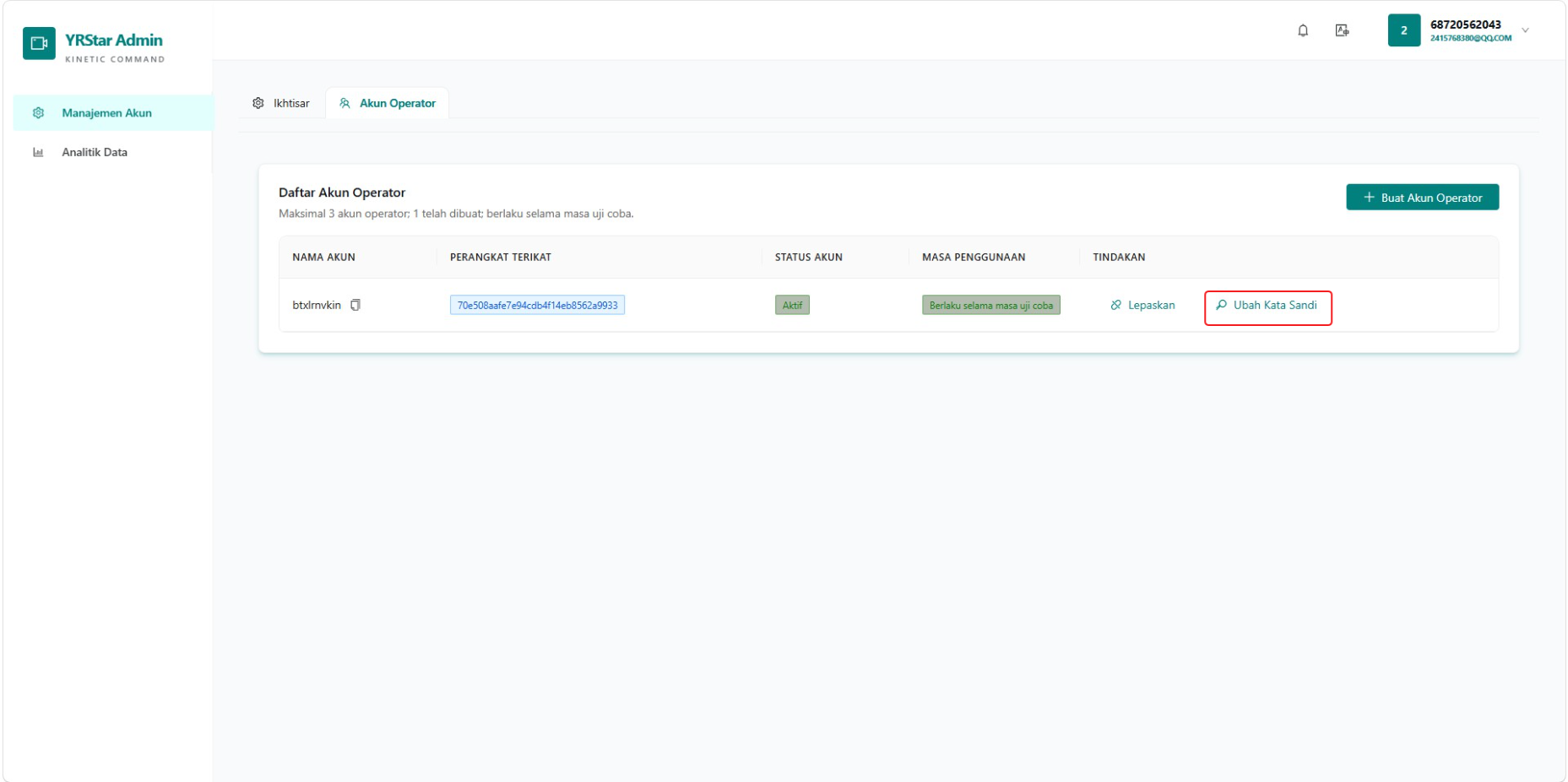Click the YRStar Admin logo icon
Image resolution: width=1568 pixels, height=782 pixels.
point(39,44)
